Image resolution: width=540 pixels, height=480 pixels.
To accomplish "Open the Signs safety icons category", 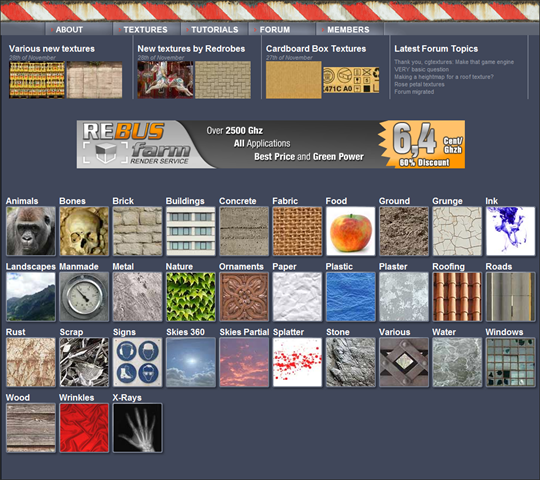I will tap(137, 362).
